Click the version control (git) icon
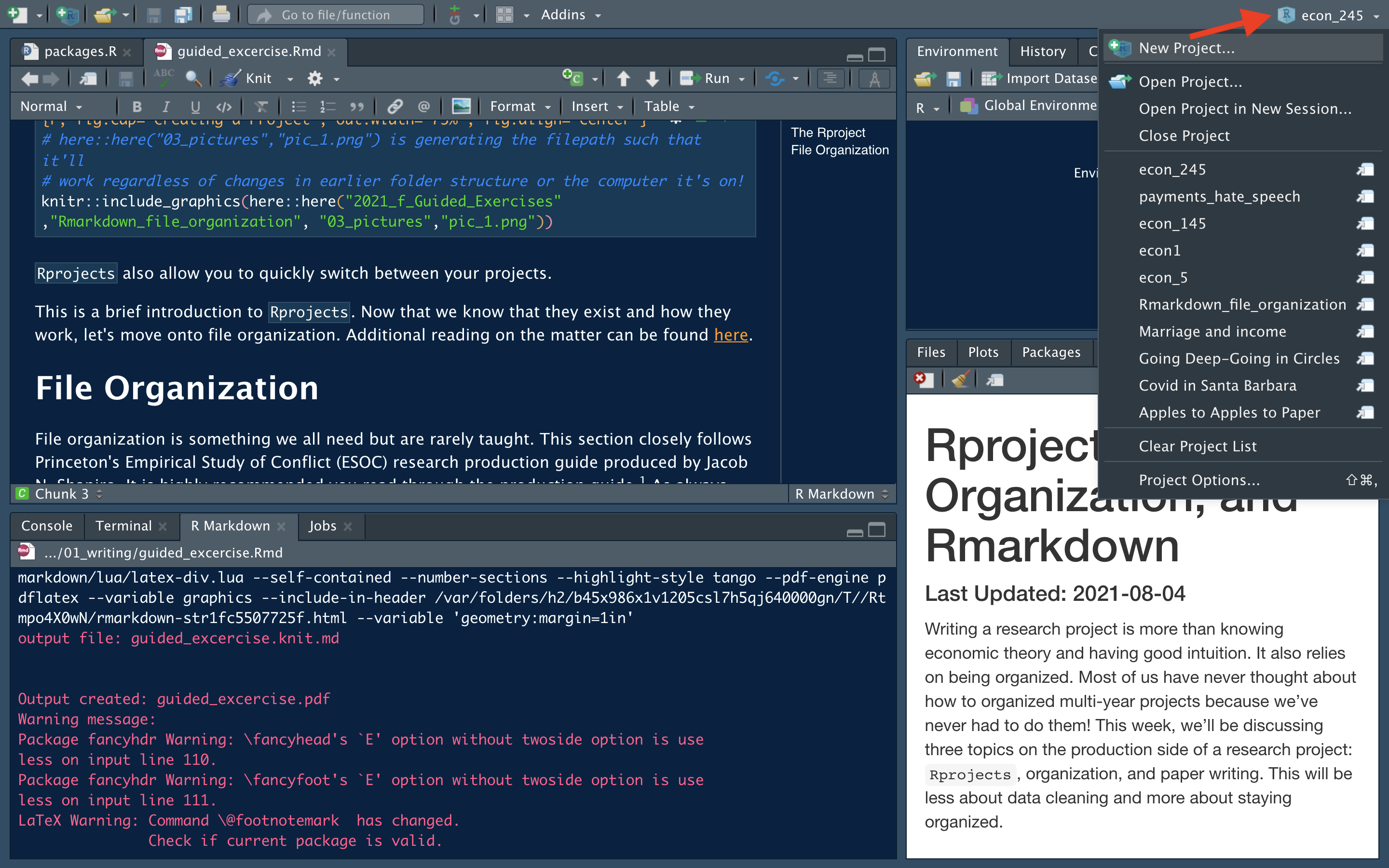The width and height of the screenshot is (1389, 868). coord(455,14)
